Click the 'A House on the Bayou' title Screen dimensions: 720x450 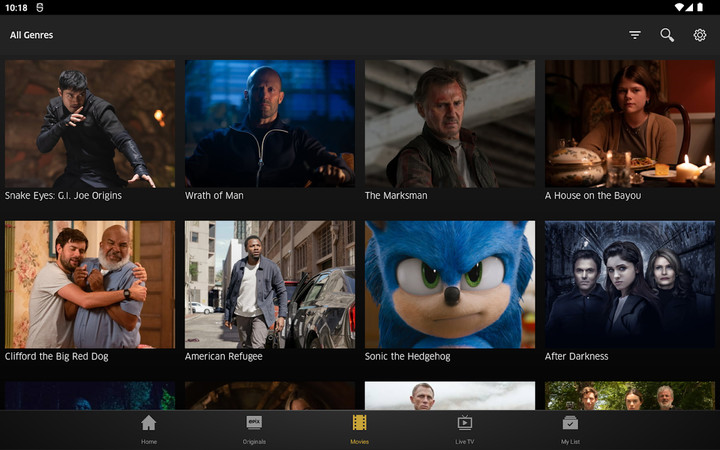593,196
